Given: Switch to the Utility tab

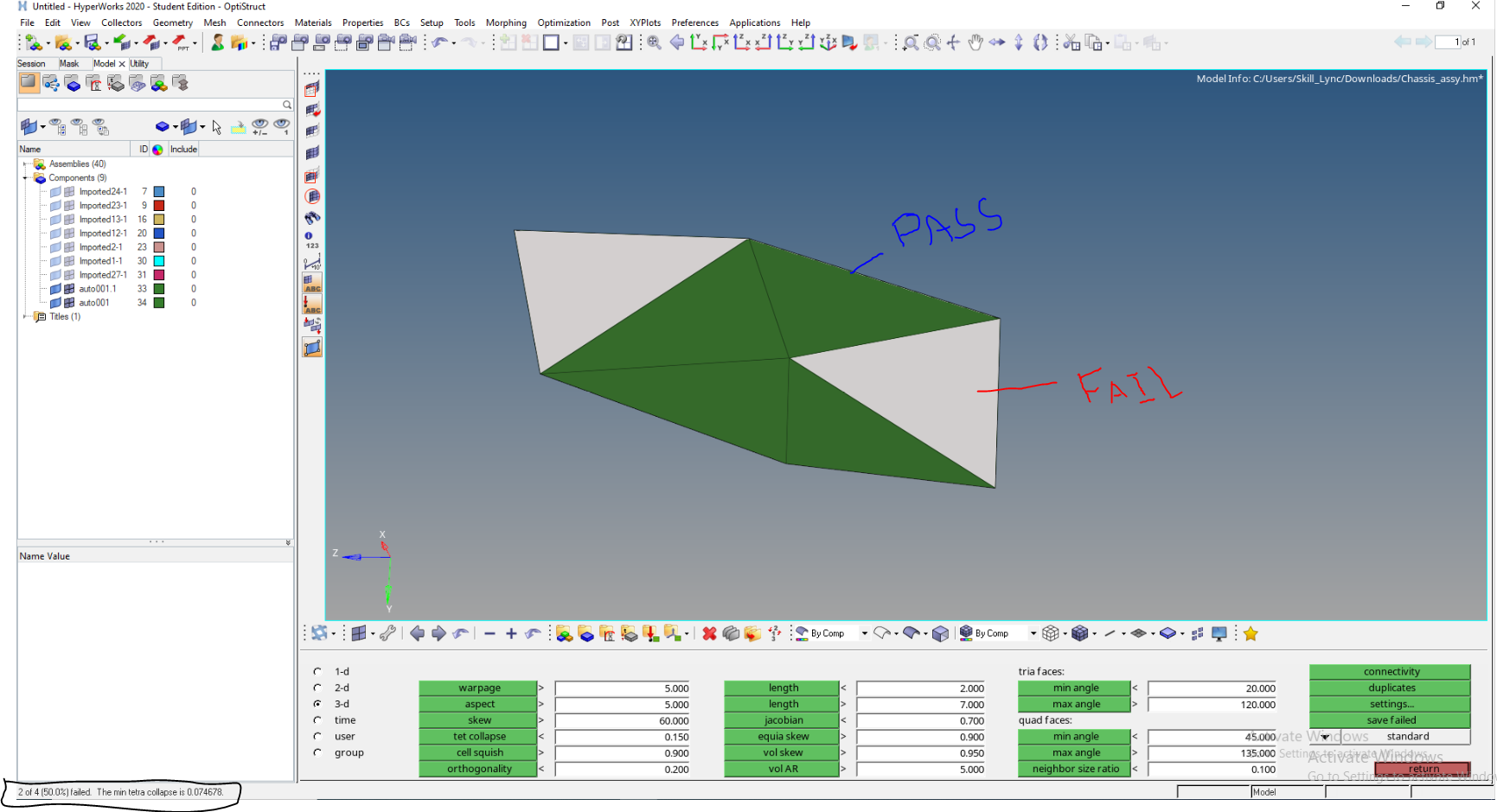Looking at the screenshot, I should coord(139,63).
